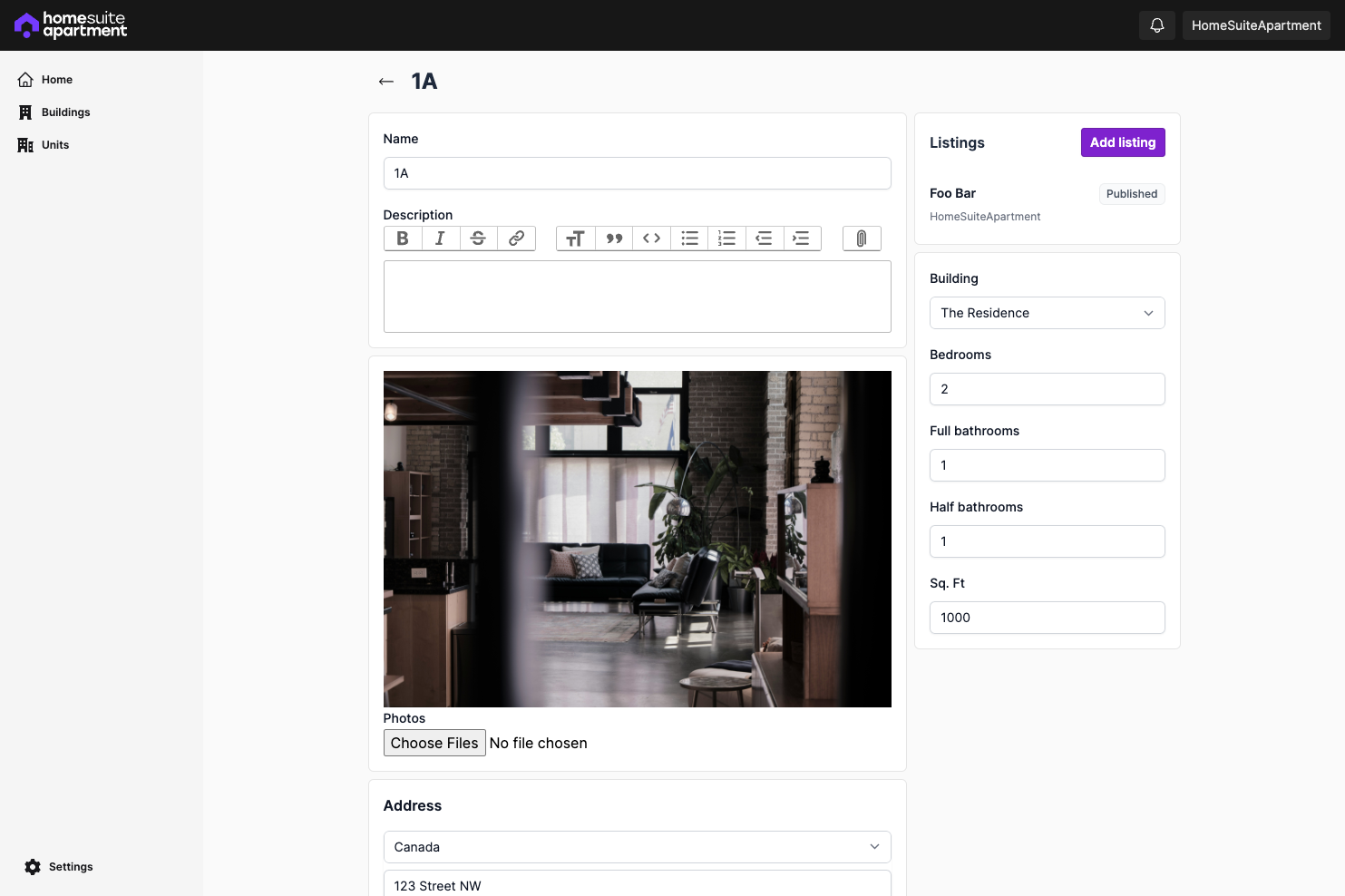Image resolution: width=1345 pixels, height=896 pixels.
Task: Insert a block quote
Action: pyautogui.click(x=614, y=239)
